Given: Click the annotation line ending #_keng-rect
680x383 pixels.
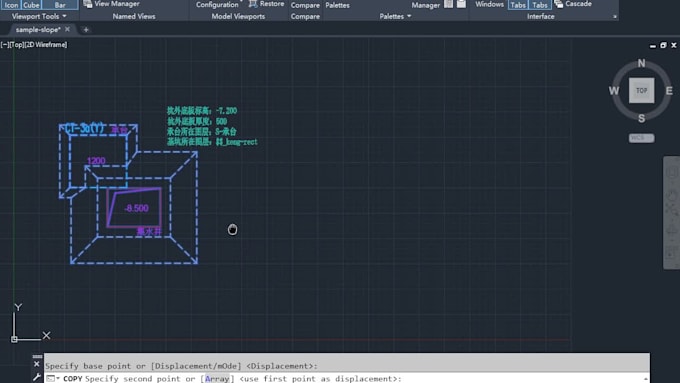Looking at the screenshot, I should point(212,142).
